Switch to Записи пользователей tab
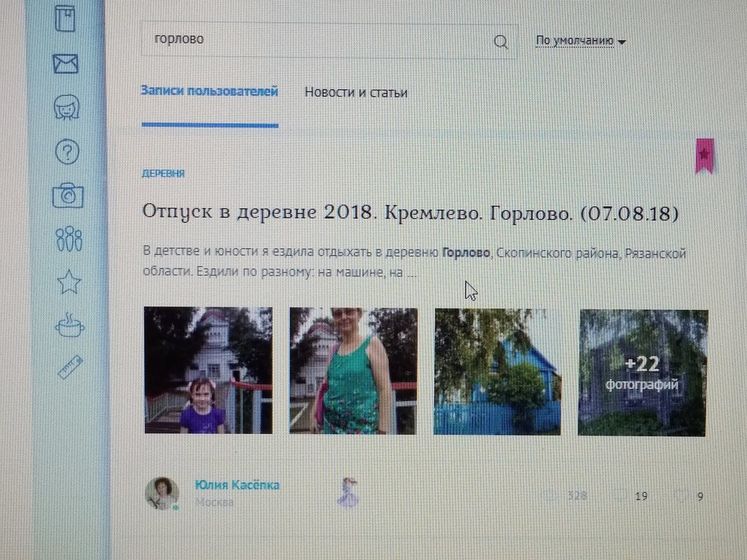Viewport: 747px width, 560px height. [210, 91]
